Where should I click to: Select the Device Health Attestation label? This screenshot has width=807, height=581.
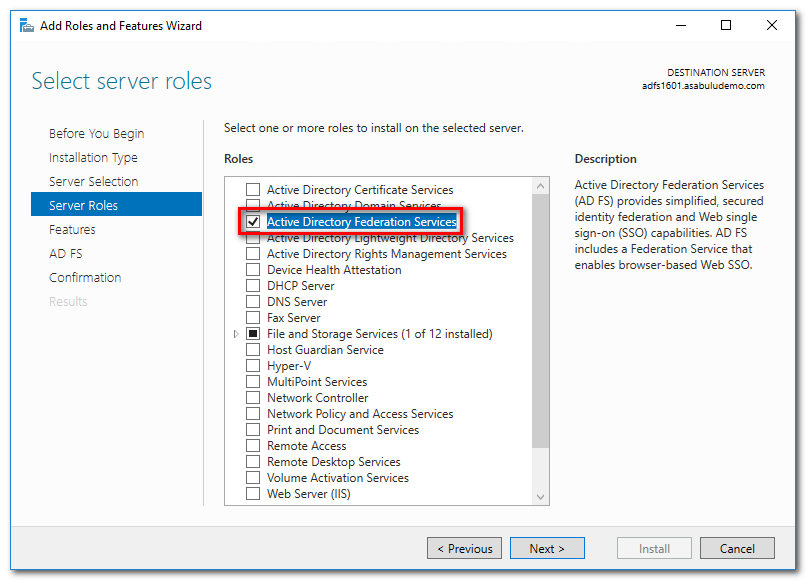[x=334, y=270]
